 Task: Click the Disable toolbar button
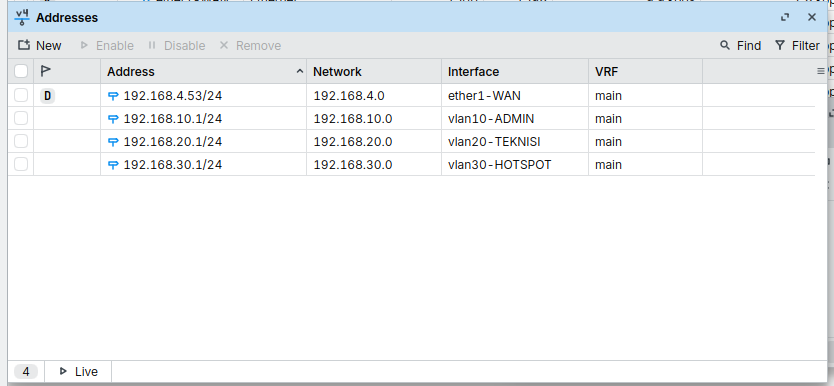(177, 46)
